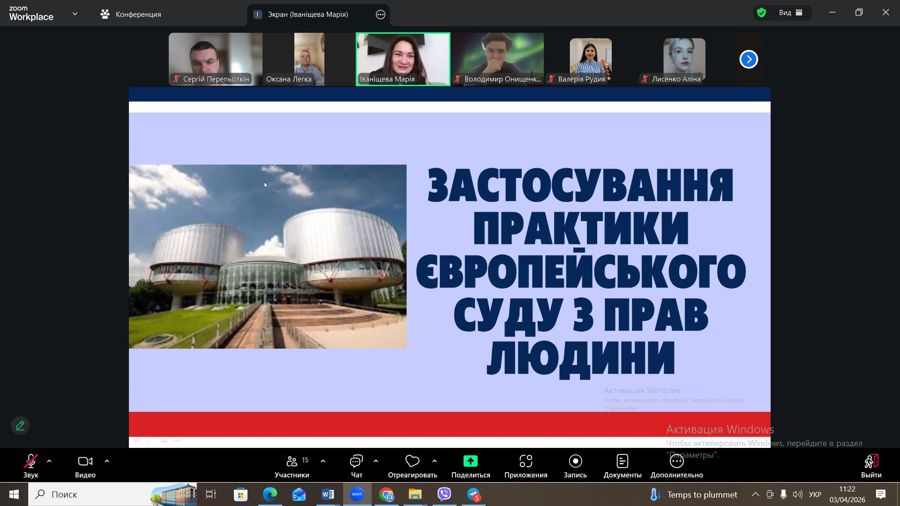Open the Дополнительно more options icon
This screenshot has height=506, width=900.
pos(677,462)
